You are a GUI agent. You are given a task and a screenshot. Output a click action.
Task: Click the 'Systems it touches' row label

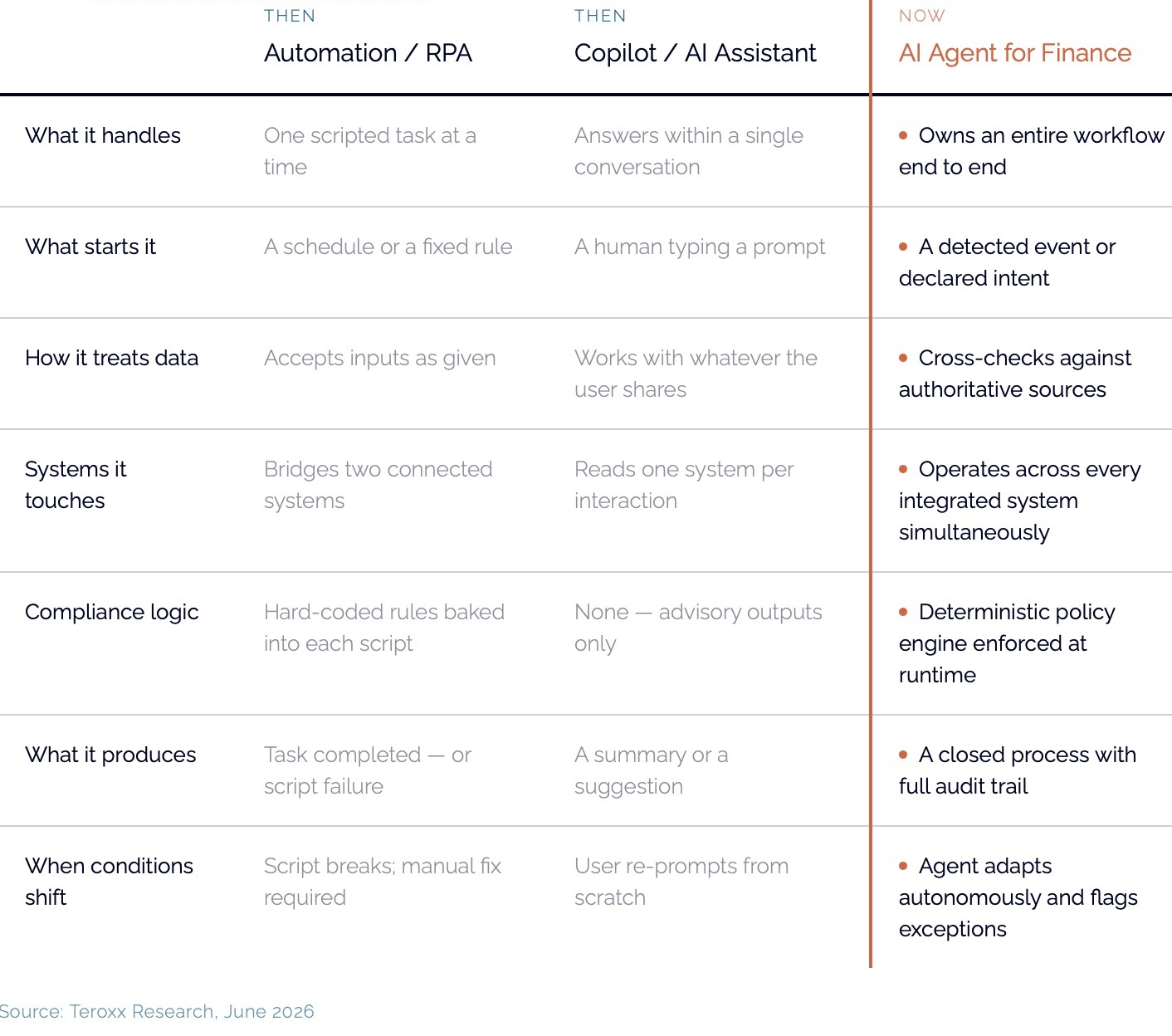click(x=76, y=485)
